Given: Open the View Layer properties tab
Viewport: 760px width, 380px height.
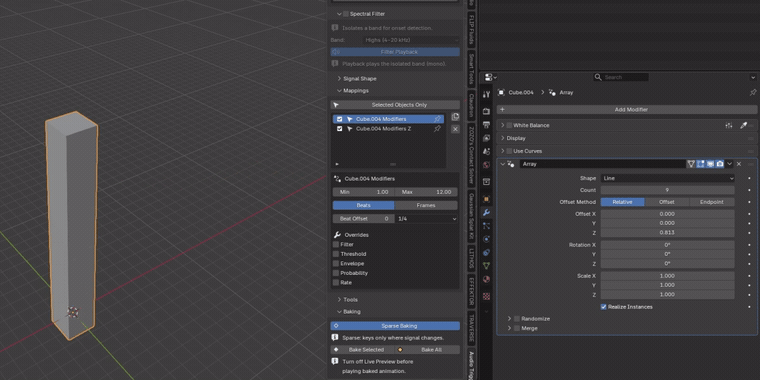Looking at the screenshot, I should click(487, 138).
